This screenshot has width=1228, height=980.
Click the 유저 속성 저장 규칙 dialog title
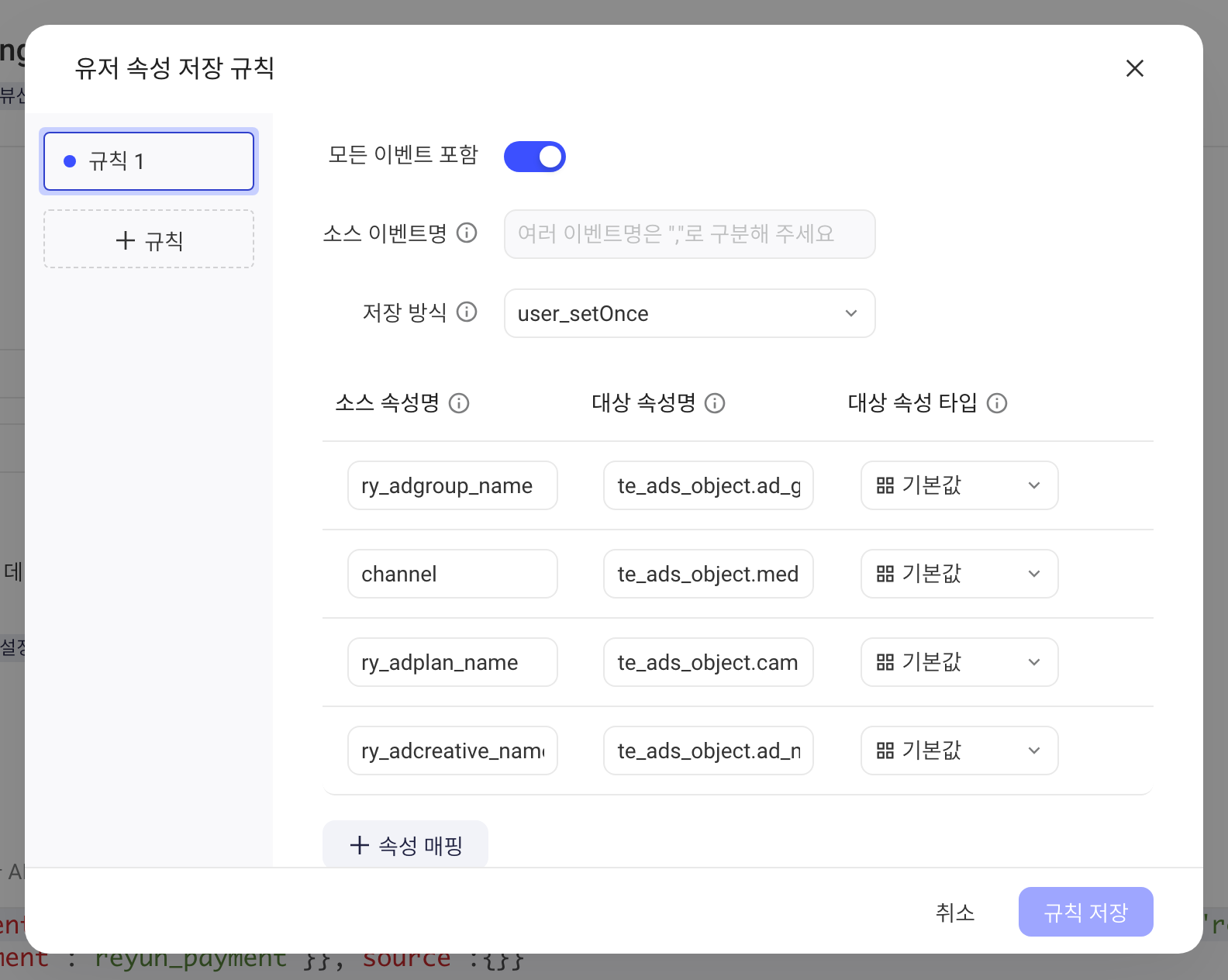point(174,68)
